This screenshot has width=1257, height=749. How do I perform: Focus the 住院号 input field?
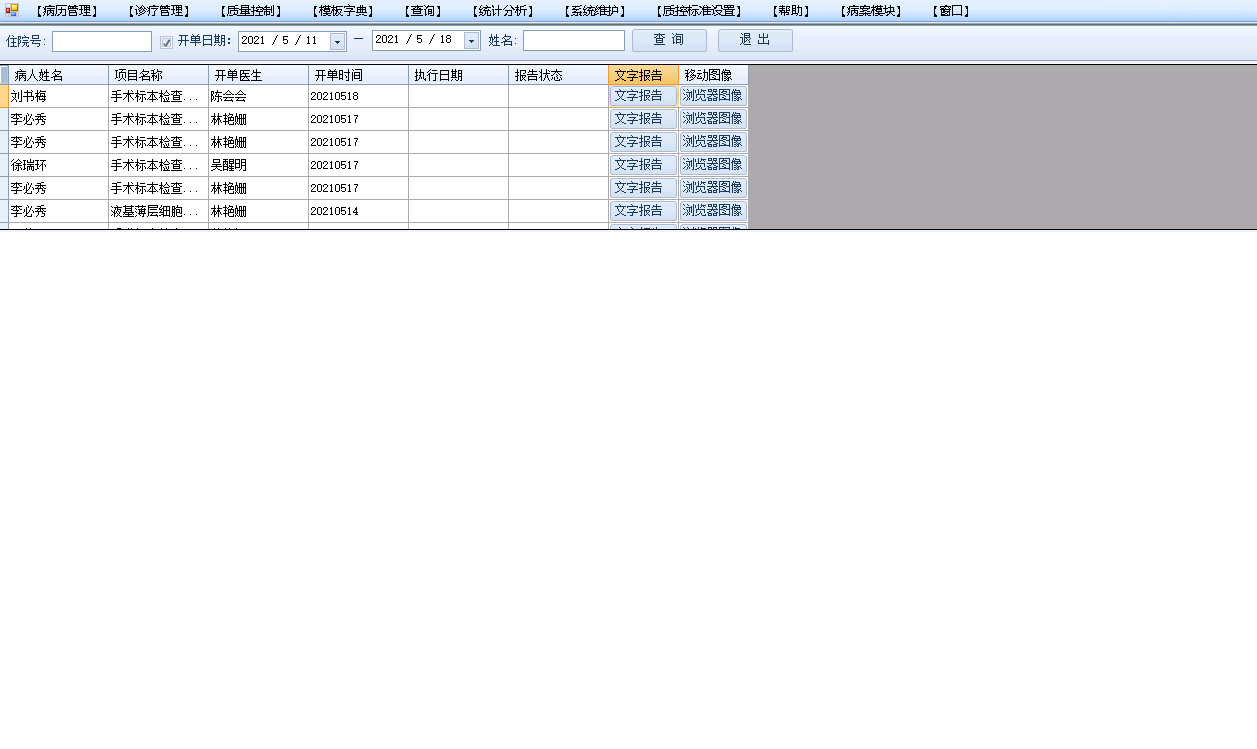pyautogui.click(x=102, y=41)
